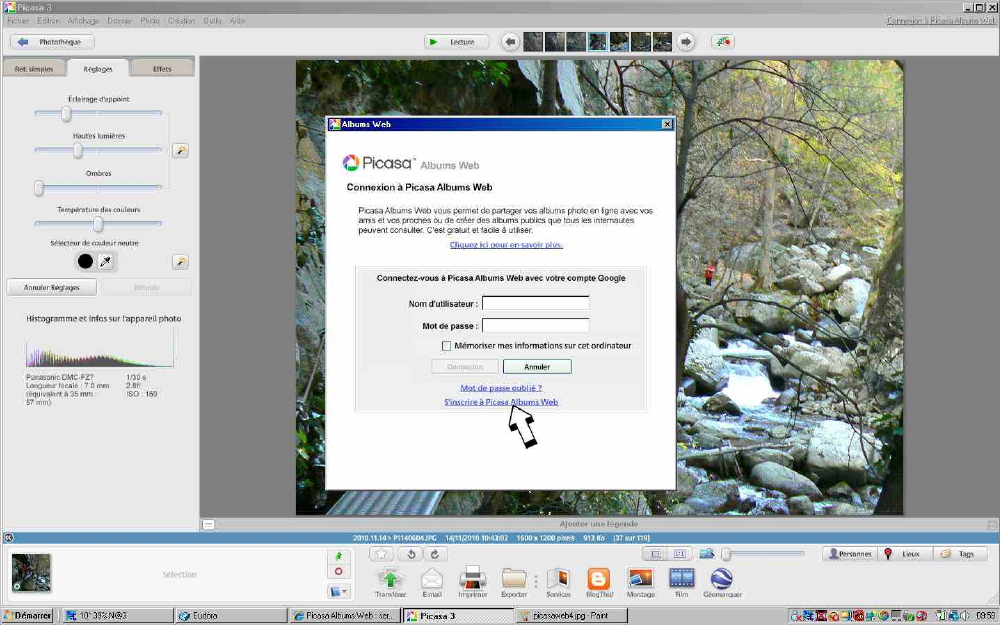
Task: Pick neutral color with eyedropper
Action: tap(106, 261)
